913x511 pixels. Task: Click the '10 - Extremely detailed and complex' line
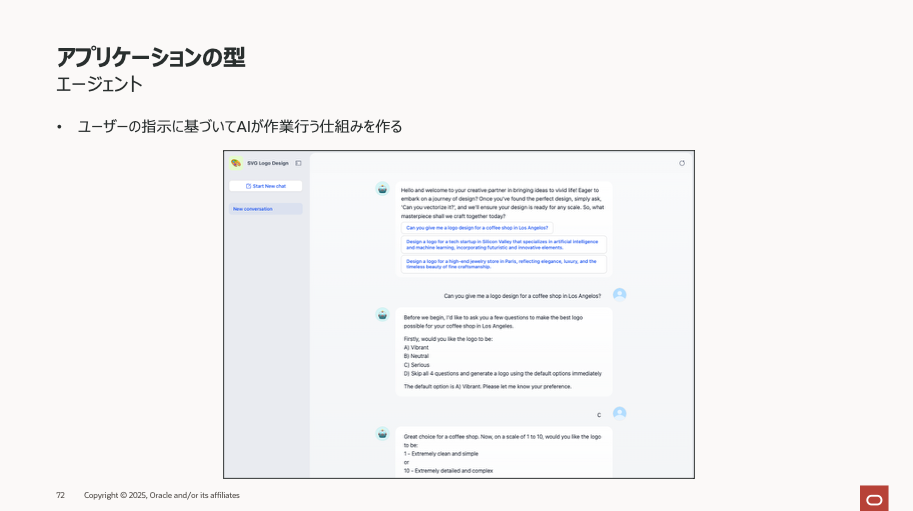(x=448, y=471)
